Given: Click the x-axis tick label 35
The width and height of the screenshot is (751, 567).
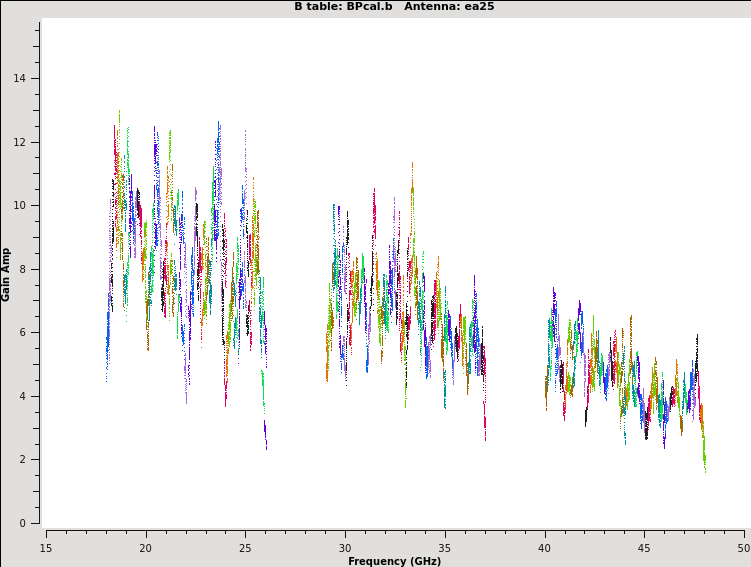Looking at the screenshot, I should [x=445, y=548].
